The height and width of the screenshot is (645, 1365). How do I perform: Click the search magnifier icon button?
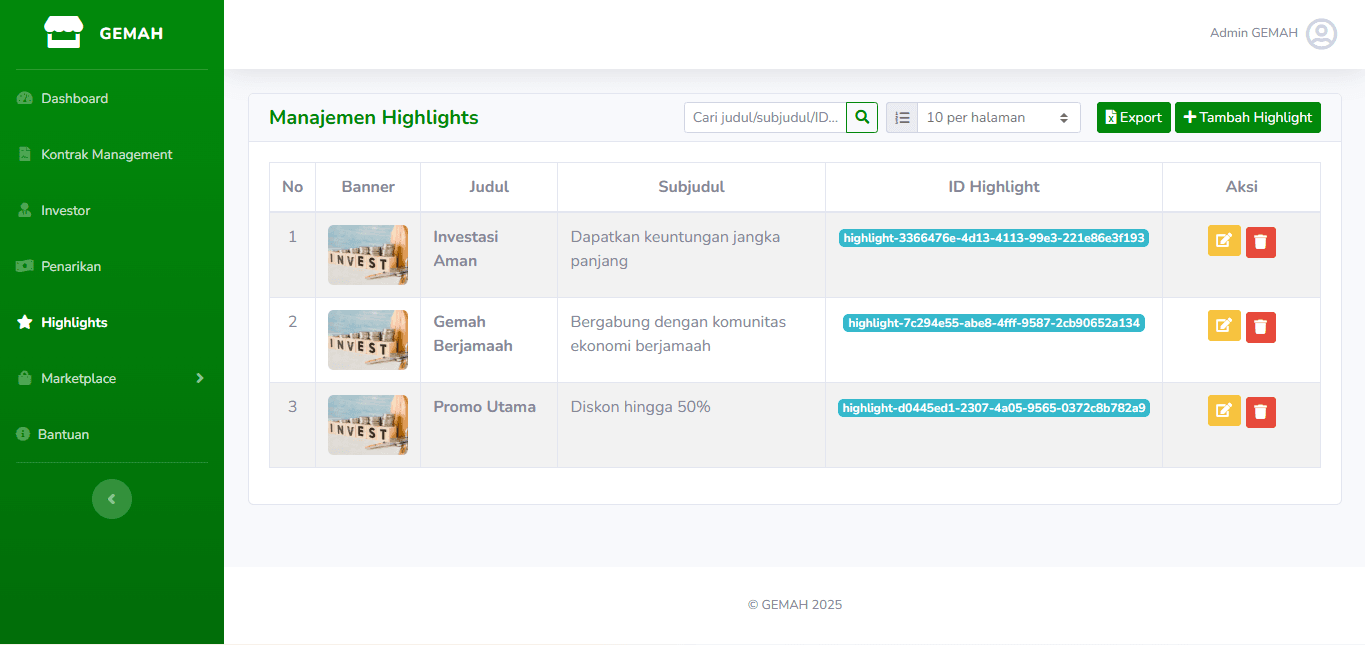pyautogui.click(x=861, y=117)
